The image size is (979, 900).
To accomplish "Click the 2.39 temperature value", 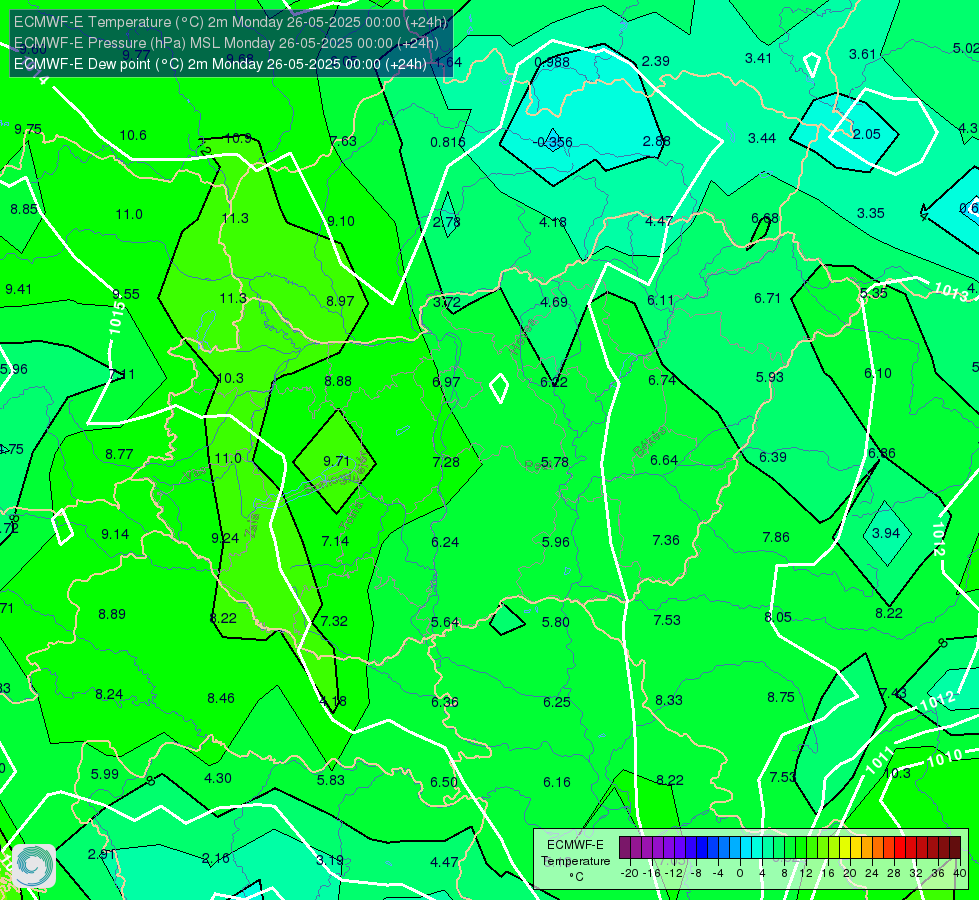I will pyautogui.click(x=656, y=61).
